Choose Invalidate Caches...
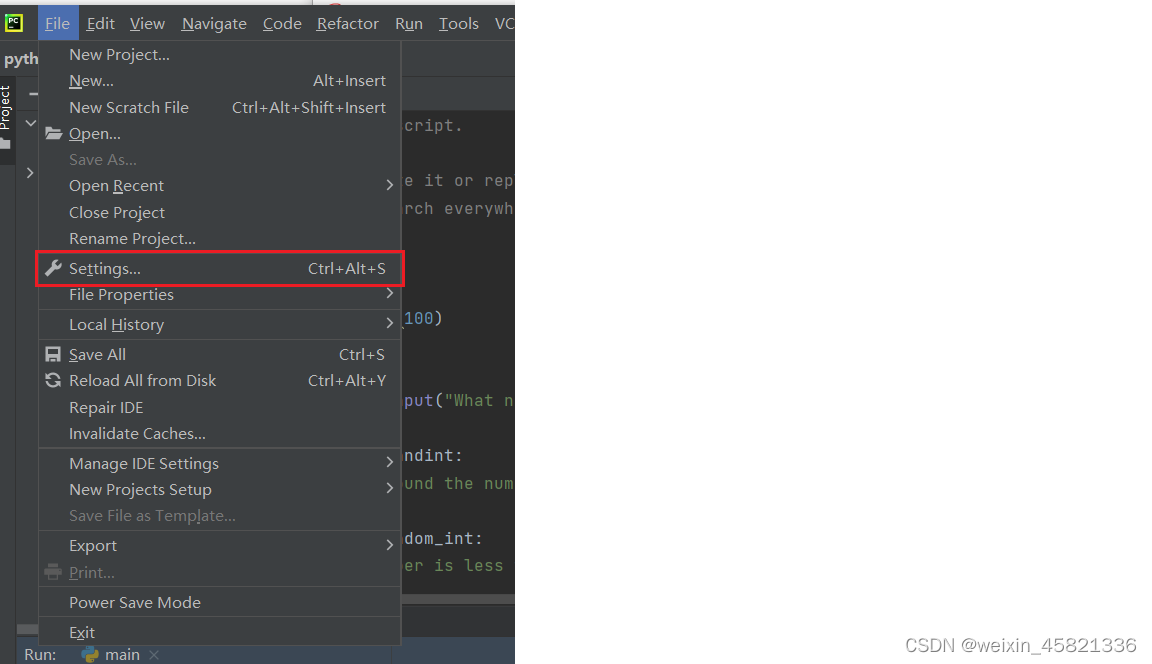 [x=137, y=434]
